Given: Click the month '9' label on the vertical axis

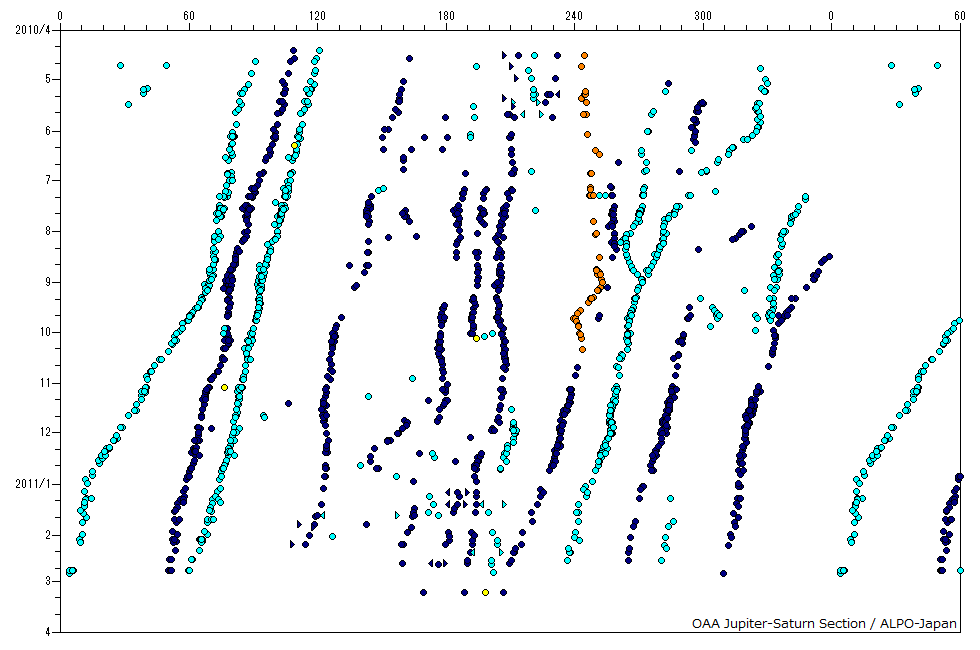Looking at the screenshot, I should (x=48, y=282).
